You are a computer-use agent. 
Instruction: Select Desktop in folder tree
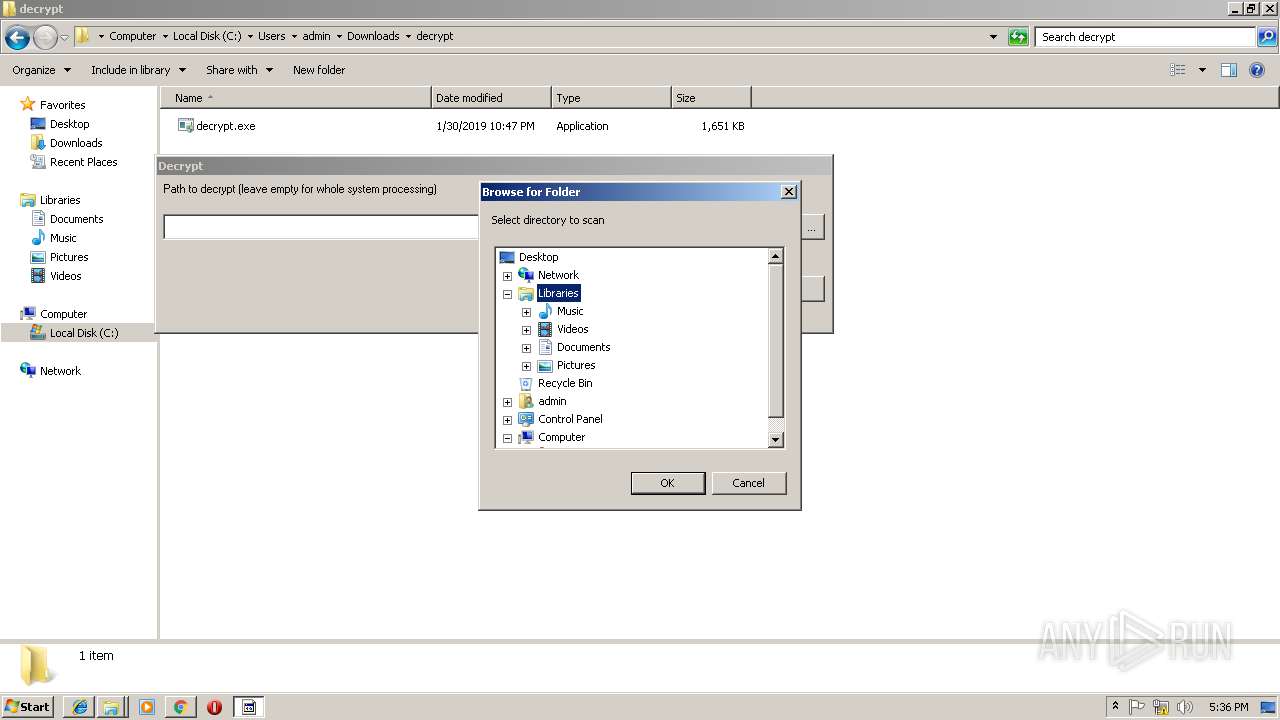(x=538, y=257)
